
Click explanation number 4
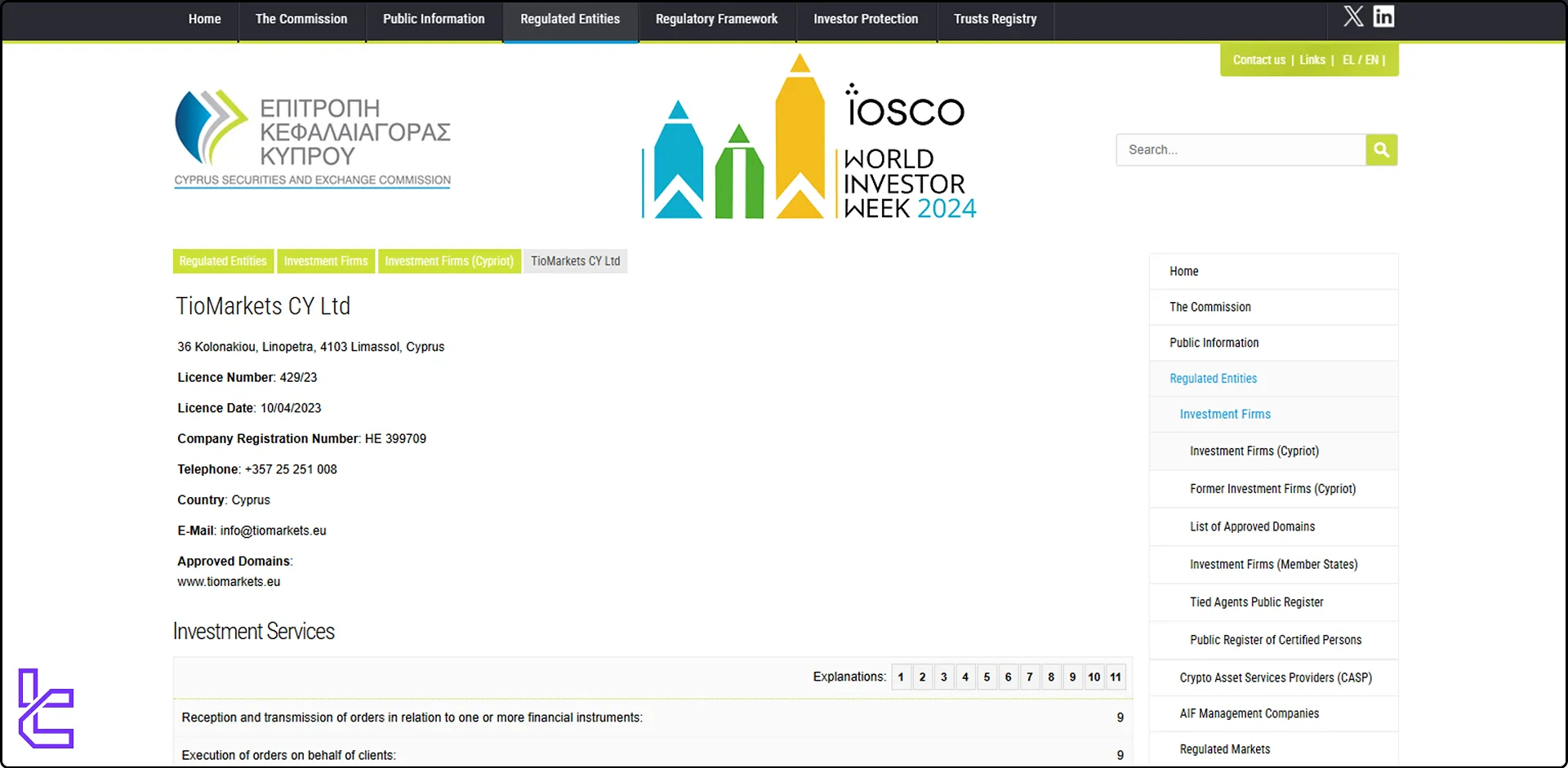(965, 677)
